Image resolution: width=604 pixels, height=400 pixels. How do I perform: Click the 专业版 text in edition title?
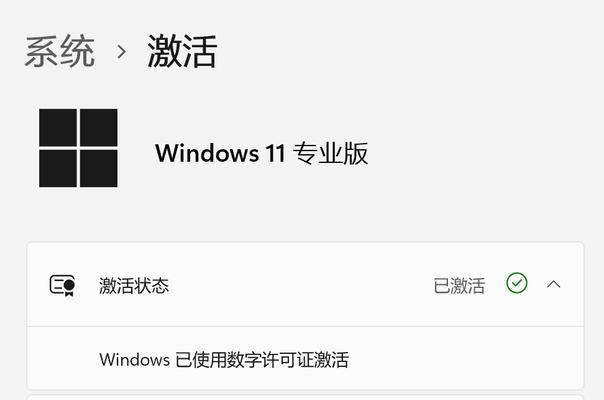[x=331, y=153]
